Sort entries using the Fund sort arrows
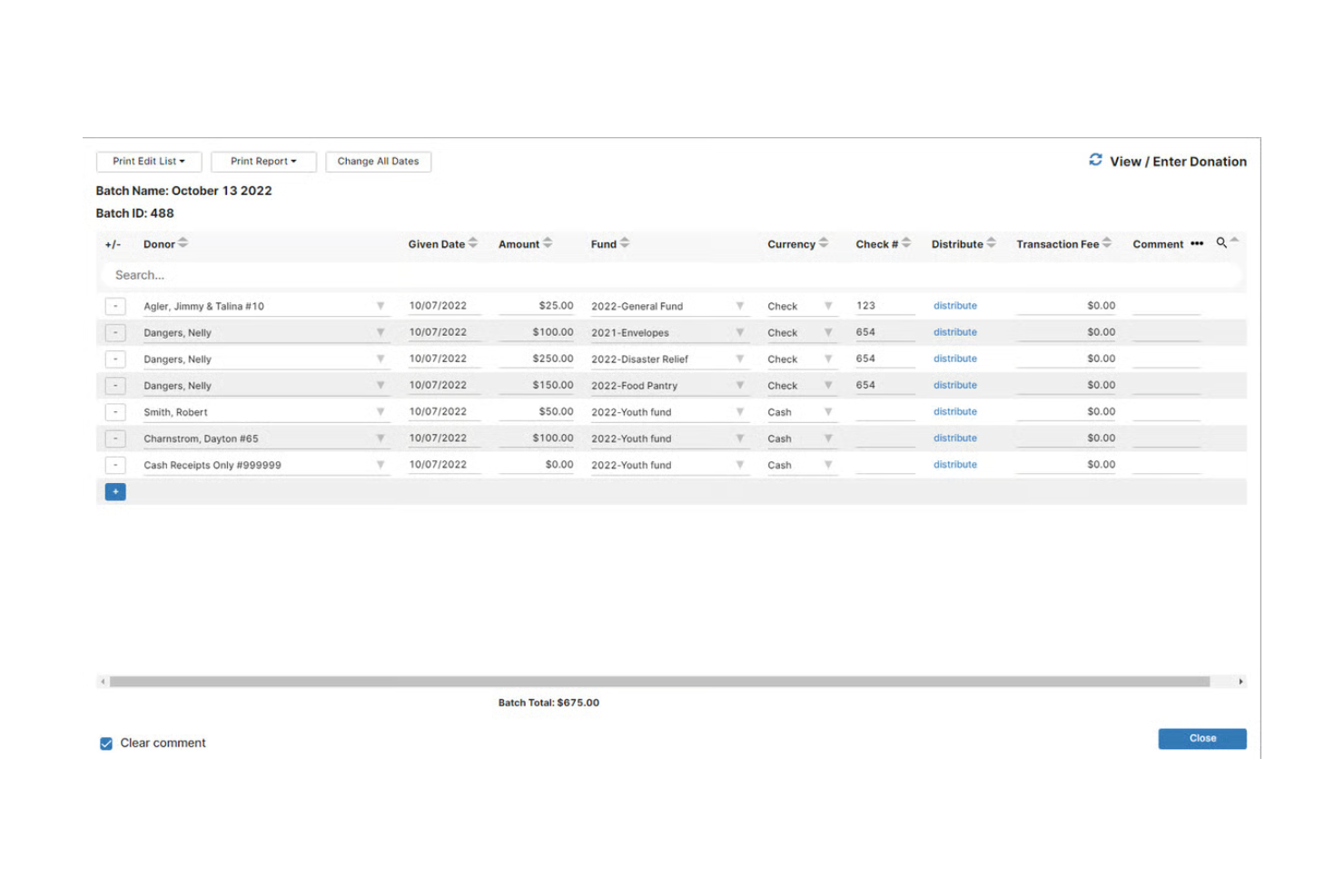 pos(624,241)
